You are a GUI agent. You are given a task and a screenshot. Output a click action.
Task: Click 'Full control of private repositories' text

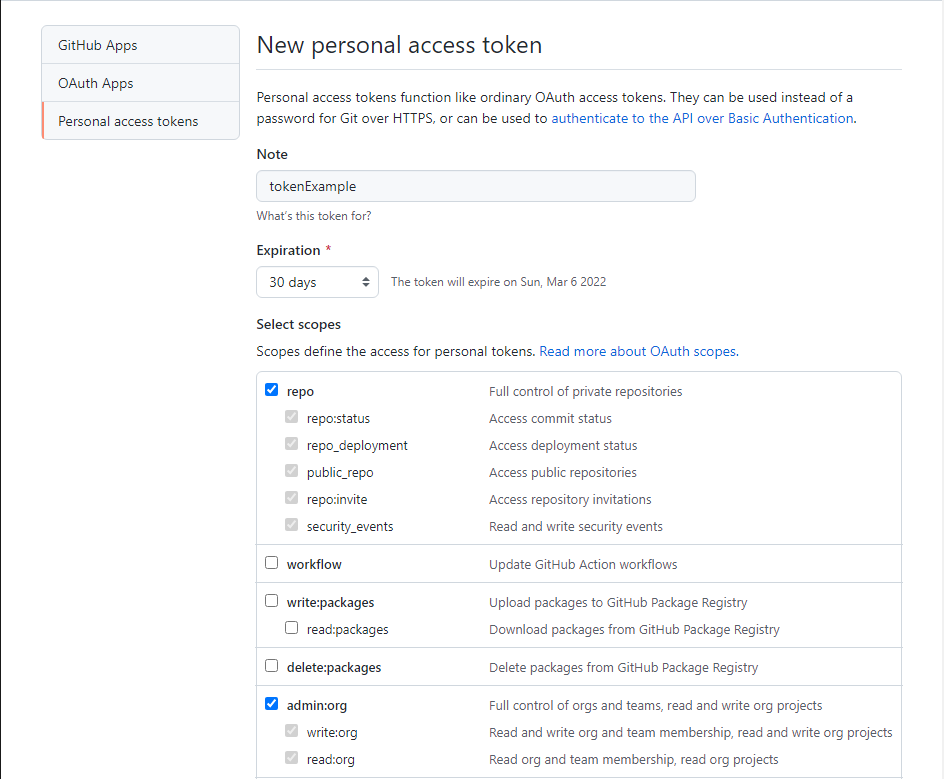(585, 391)
